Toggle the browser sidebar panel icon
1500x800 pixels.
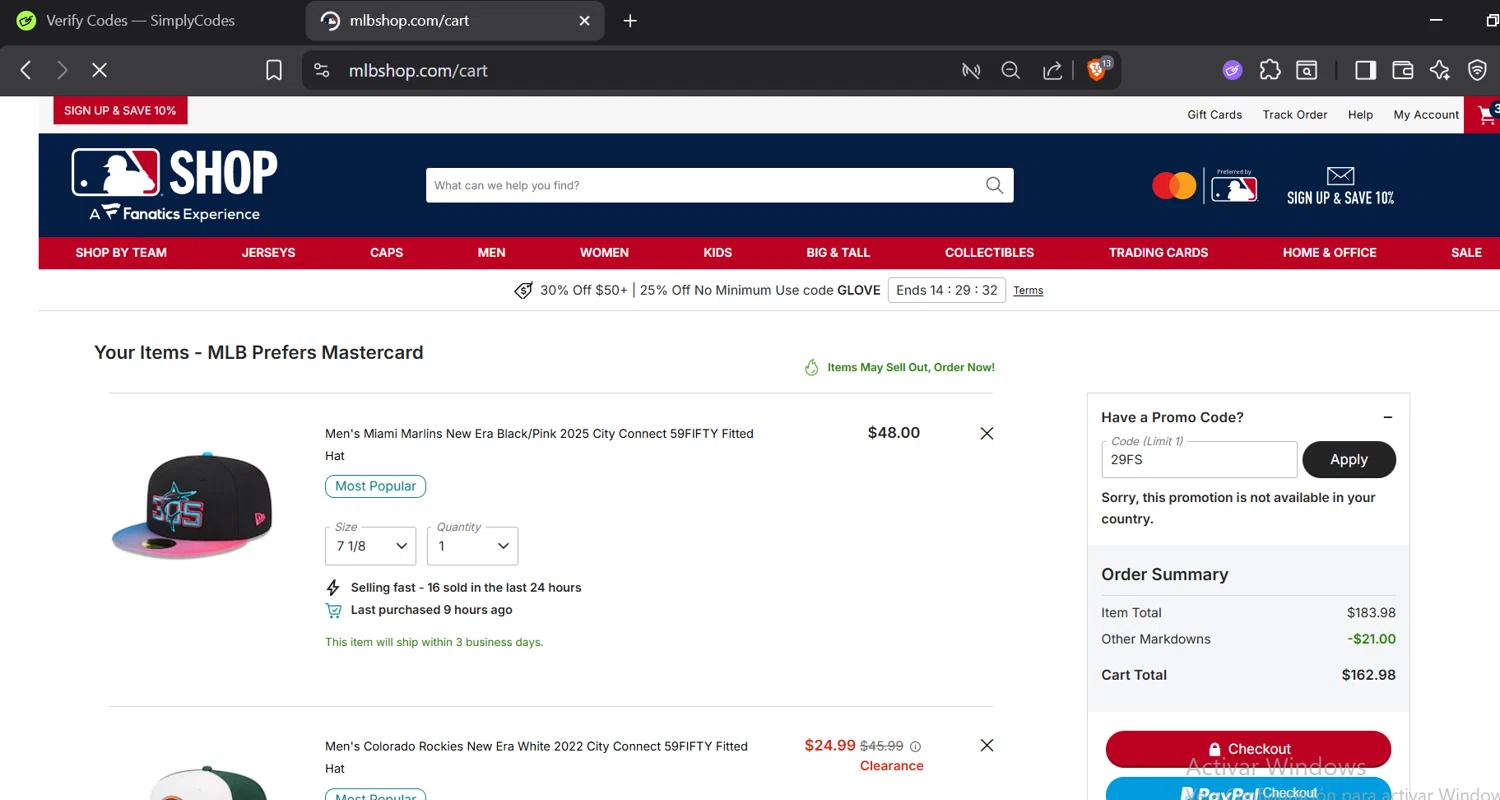pos(1365,70)
